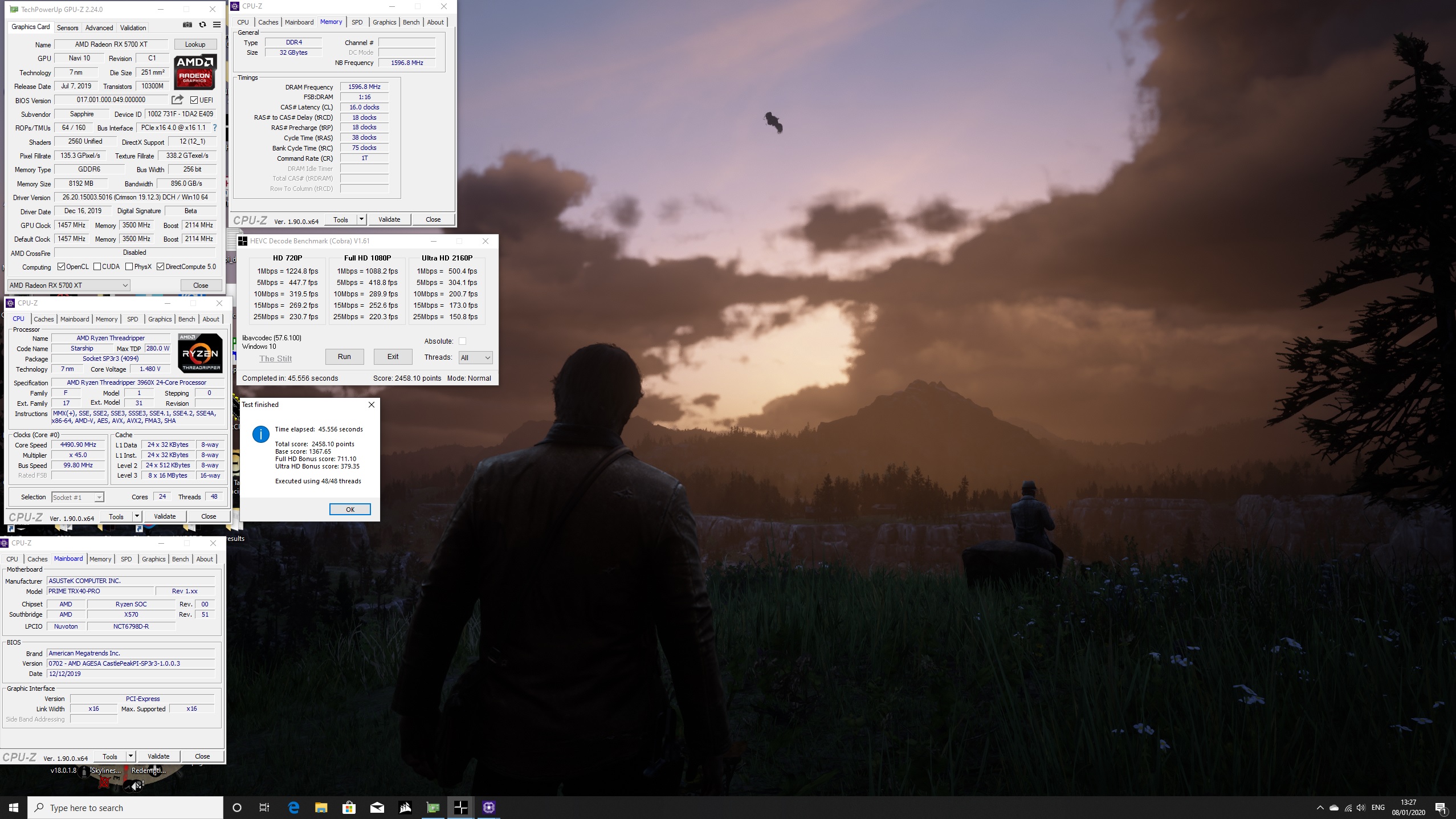
Task: Toggle OpenCL checkbox
Action: 62,266
